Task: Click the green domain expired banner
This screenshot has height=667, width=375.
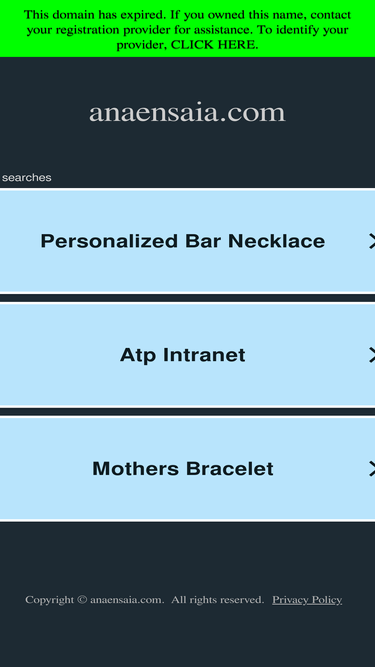Action: coord(188,29)
